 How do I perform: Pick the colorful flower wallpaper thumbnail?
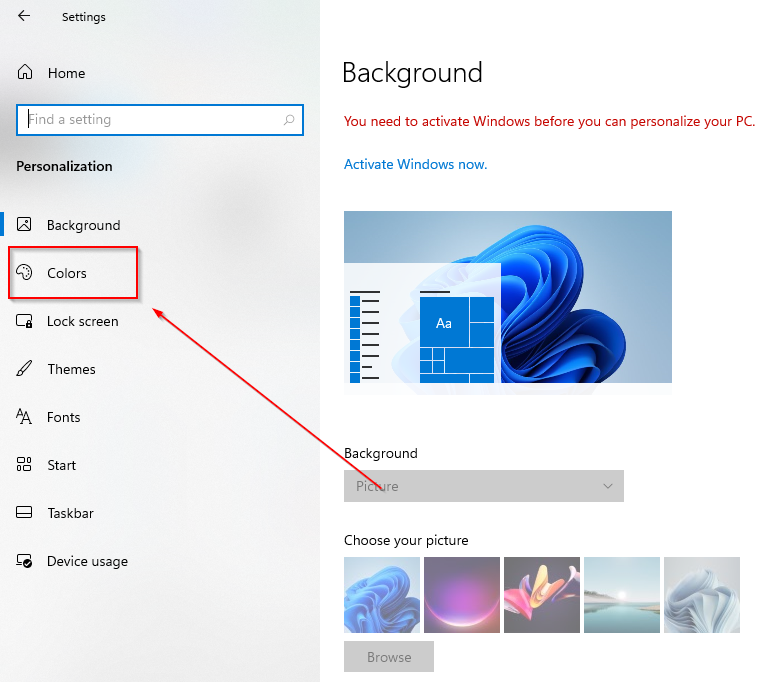[x=542, y=595]
